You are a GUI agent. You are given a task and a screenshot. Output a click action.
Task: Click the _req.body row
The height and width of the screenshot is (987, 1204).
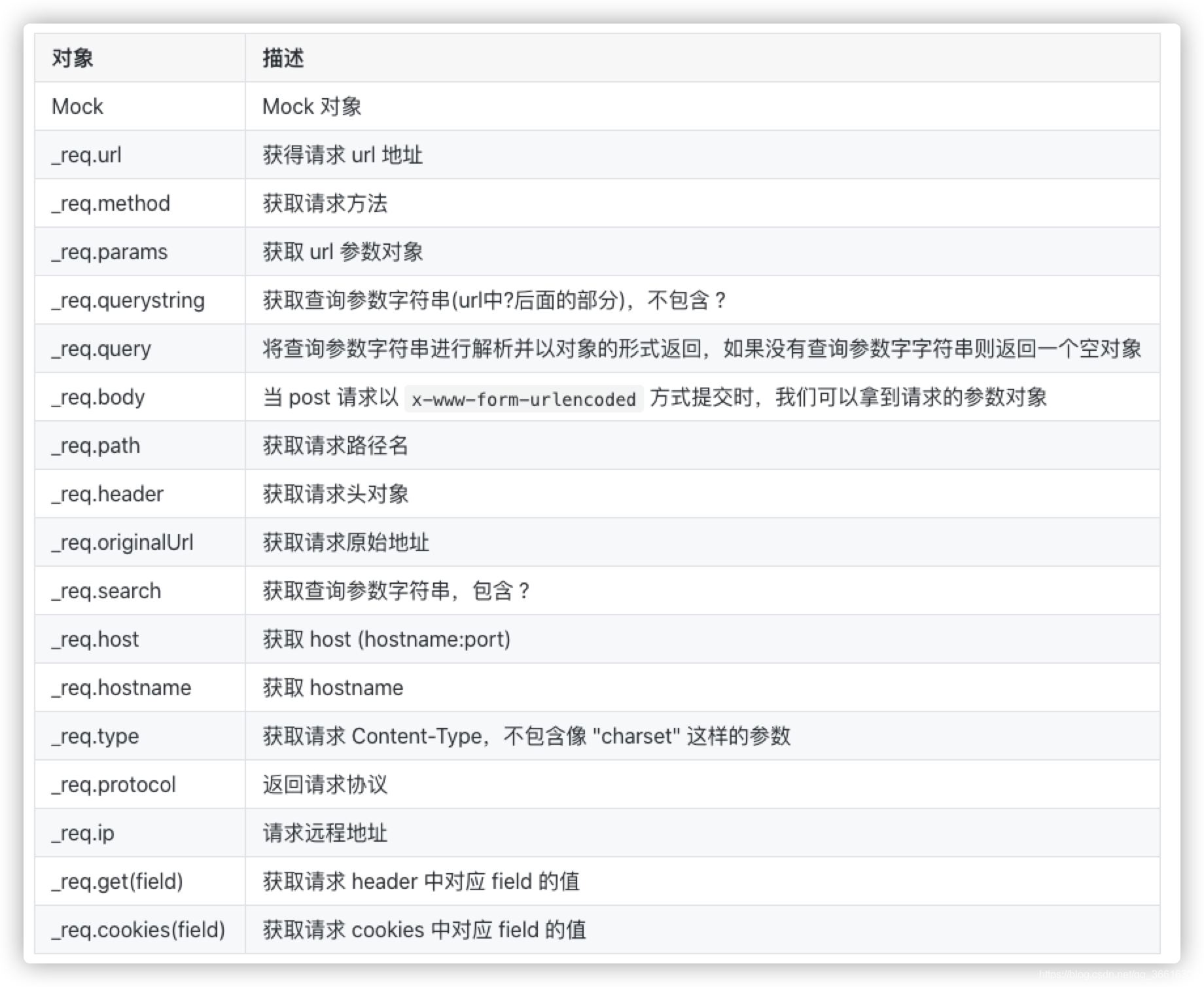point(97,397)
